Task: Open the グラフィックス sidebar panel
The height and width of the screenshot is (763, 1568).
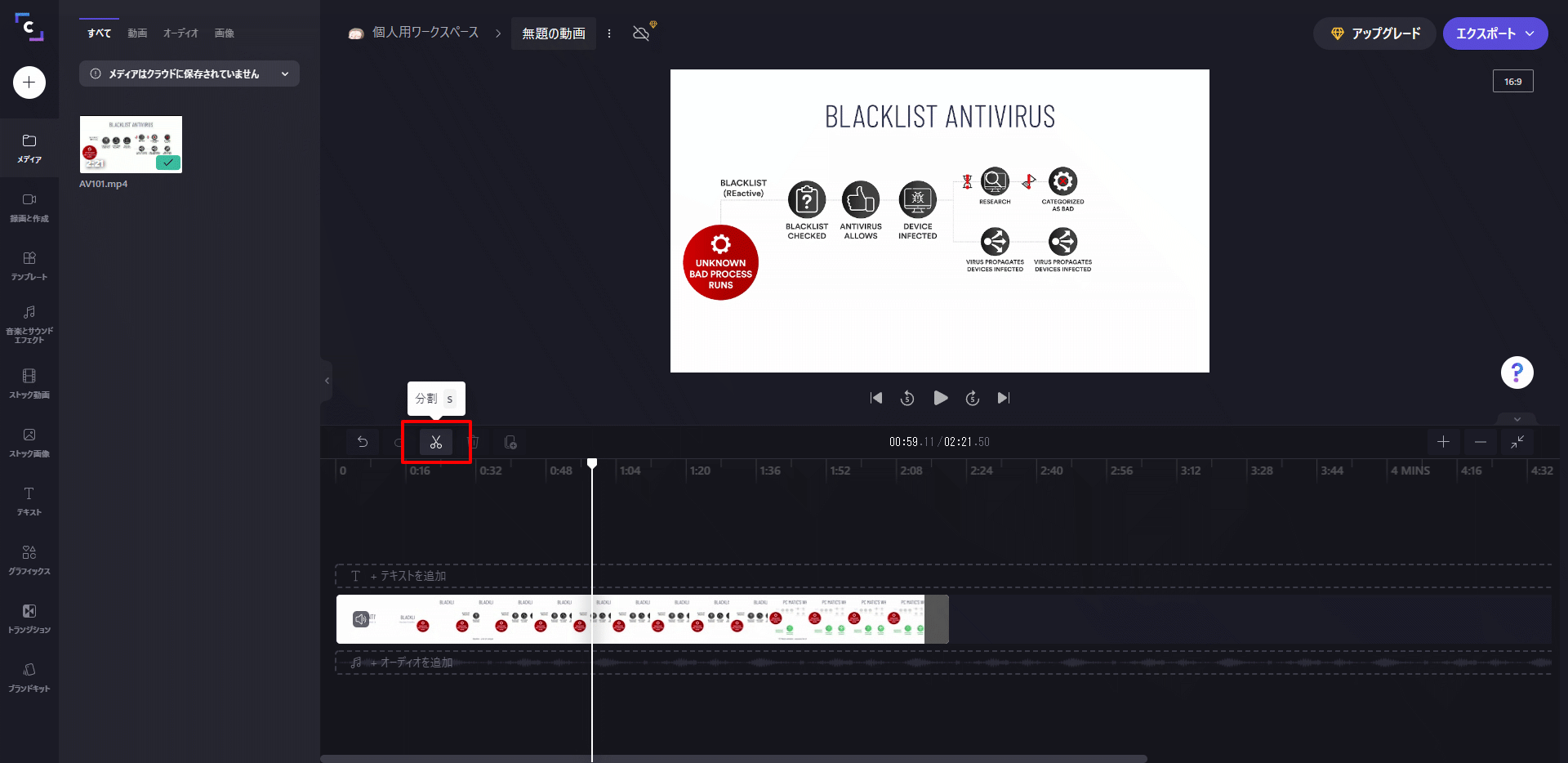Action: pos(29,560)
